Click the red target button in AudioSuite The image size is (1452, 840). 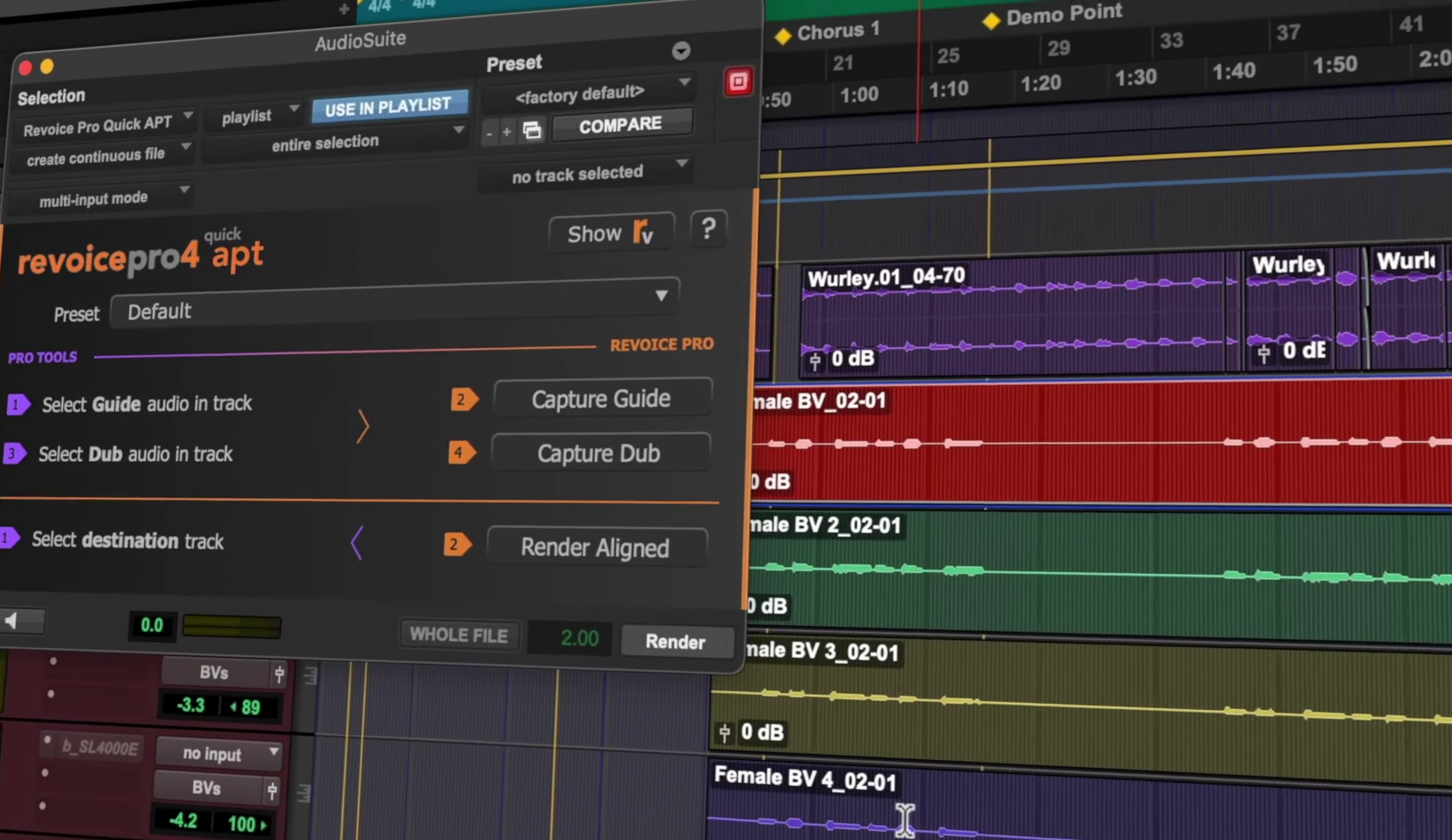[738, 82]
